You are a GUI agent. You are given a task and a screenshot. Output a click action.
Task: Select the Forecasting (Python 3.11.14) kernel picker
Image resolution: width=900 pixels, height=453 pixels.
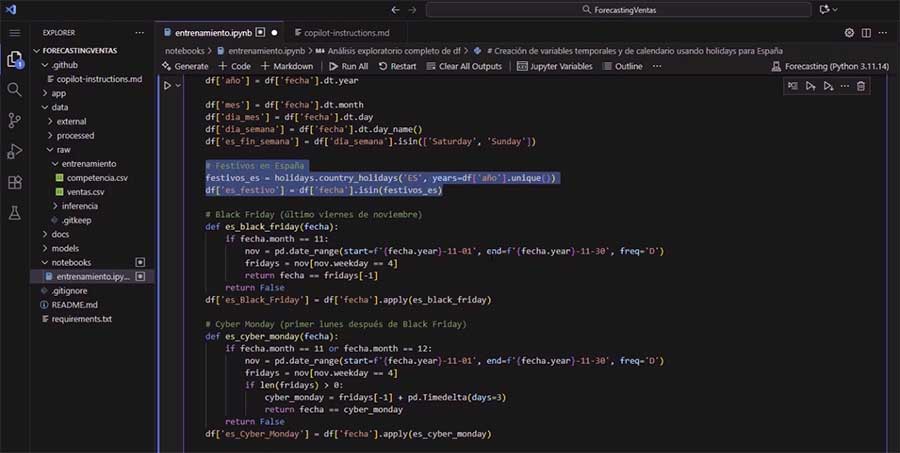(830, 66)
